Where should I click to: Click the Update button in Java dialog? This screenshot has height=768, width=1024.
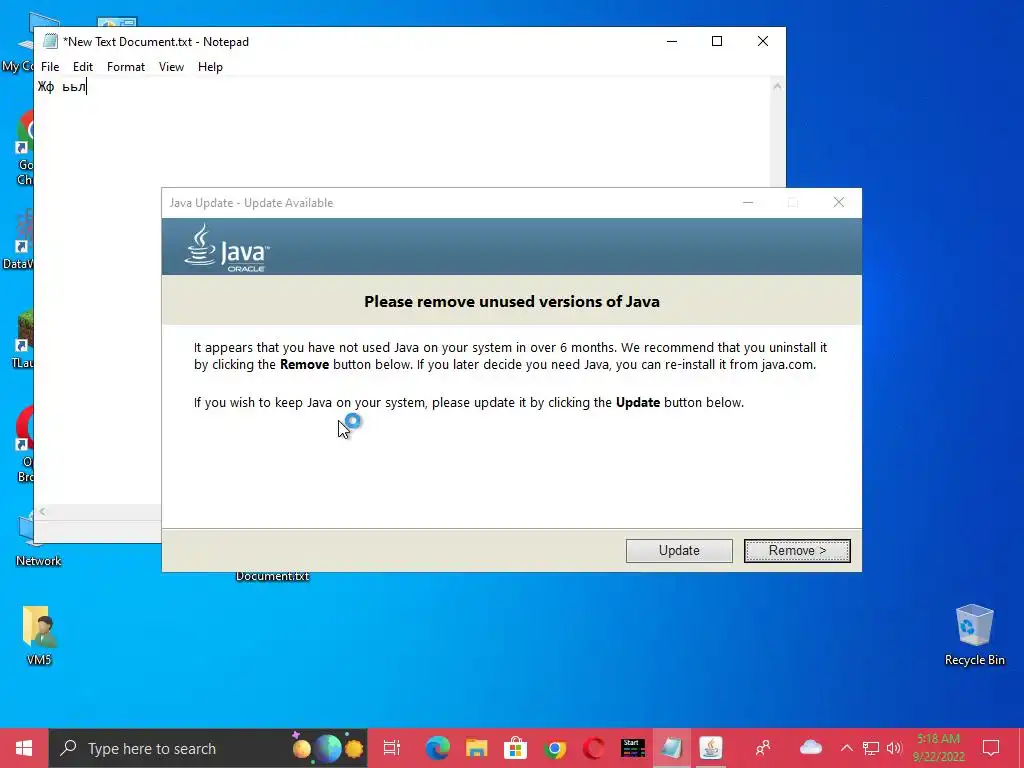(x=679, y=551)
